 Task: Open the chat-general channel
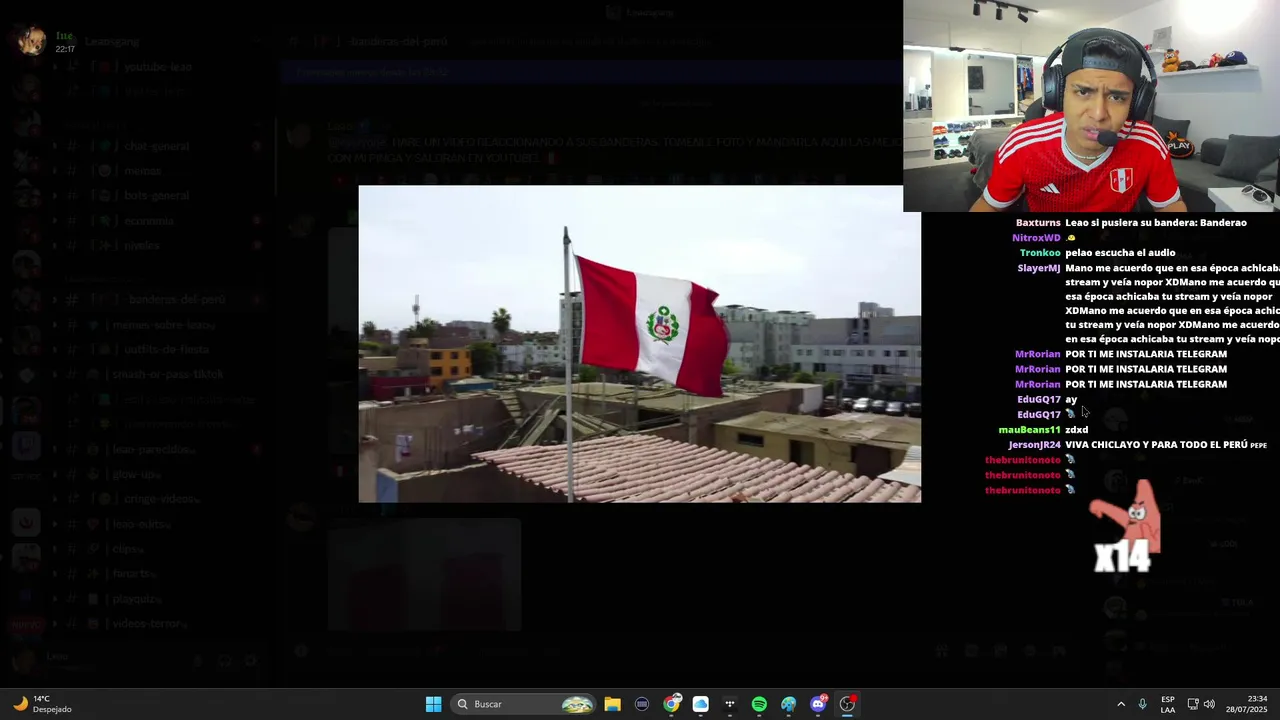(x=157, y=146)
